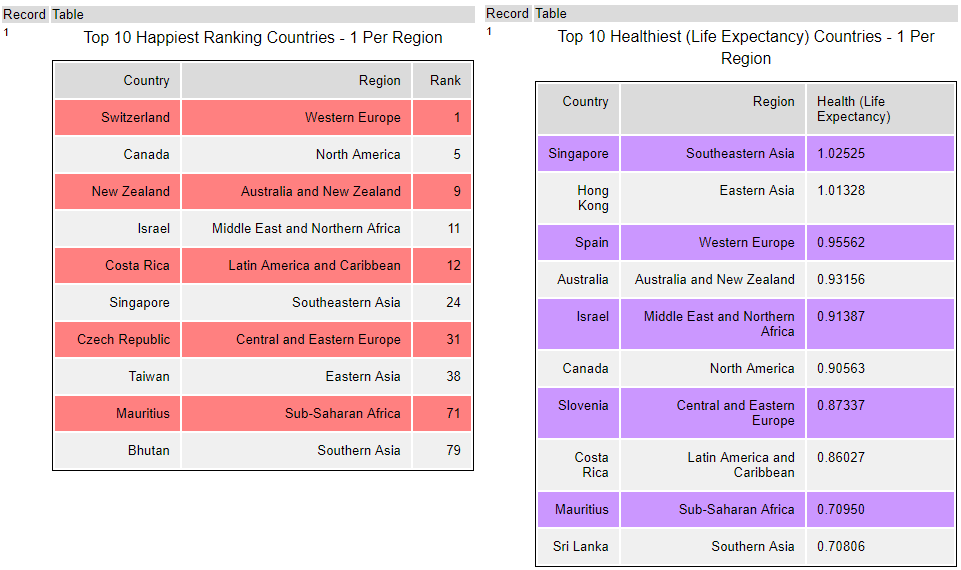
Task: Click the Top 10 Happiest Ranking Countries title
Action: pyautogui.click(x=263, y=38)
